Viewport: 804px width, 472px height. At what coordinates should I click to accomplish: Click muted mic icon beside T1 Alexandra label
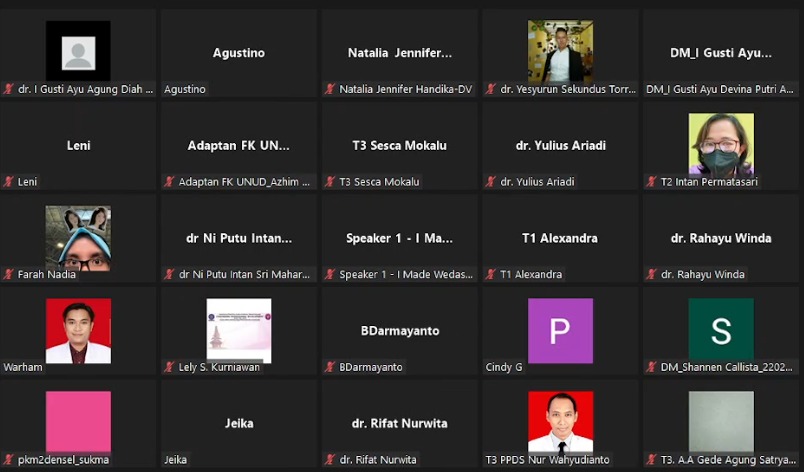[491, 274]
